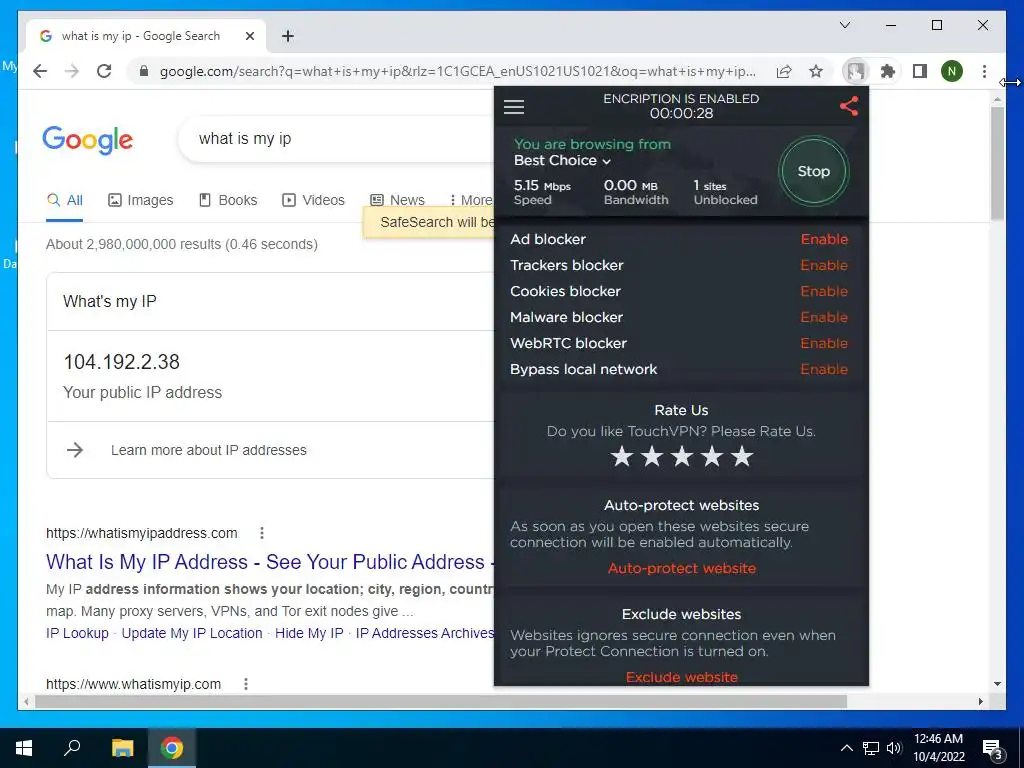Viewport: 1024px width, 768px height.
Task: Enable Bypass local network
Action: pos(824,370)
